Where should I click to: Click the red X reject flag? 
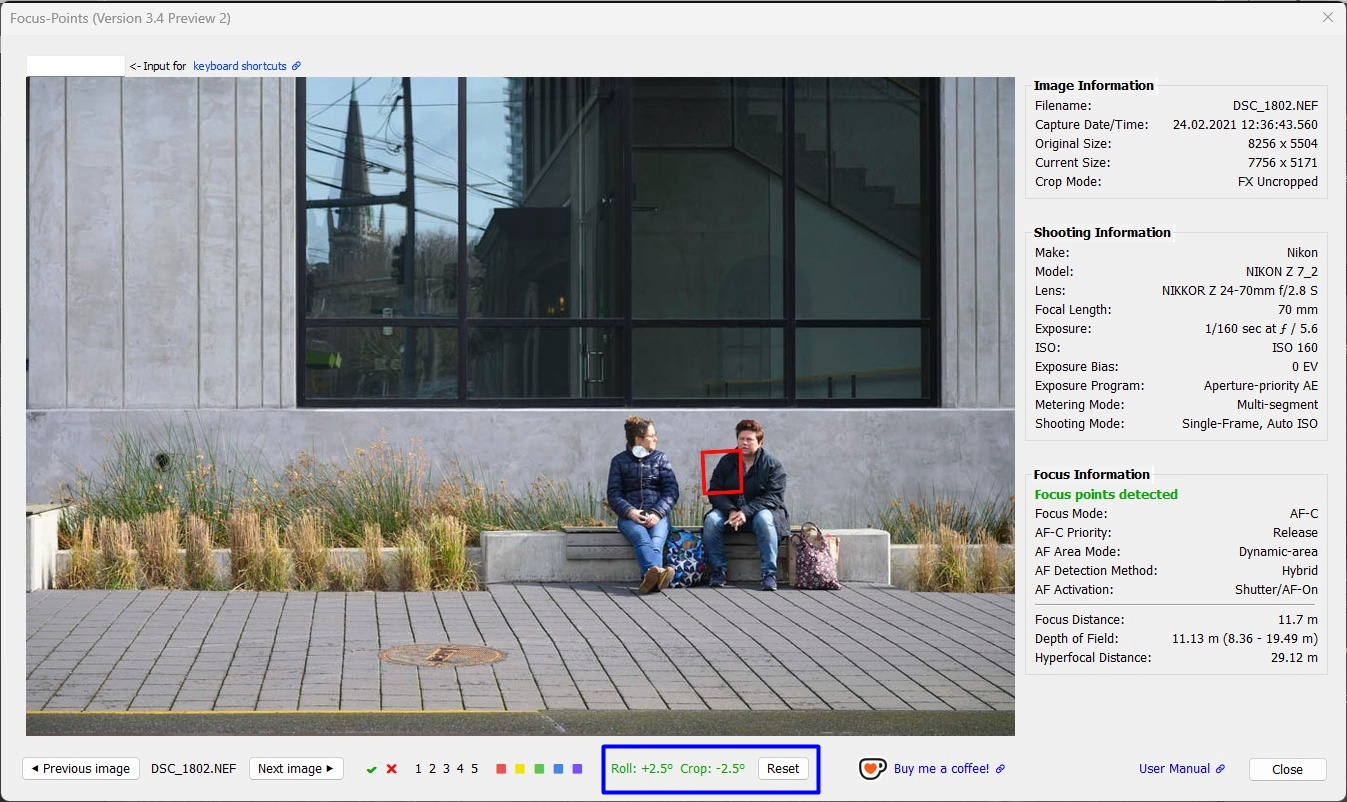point(392,769)
